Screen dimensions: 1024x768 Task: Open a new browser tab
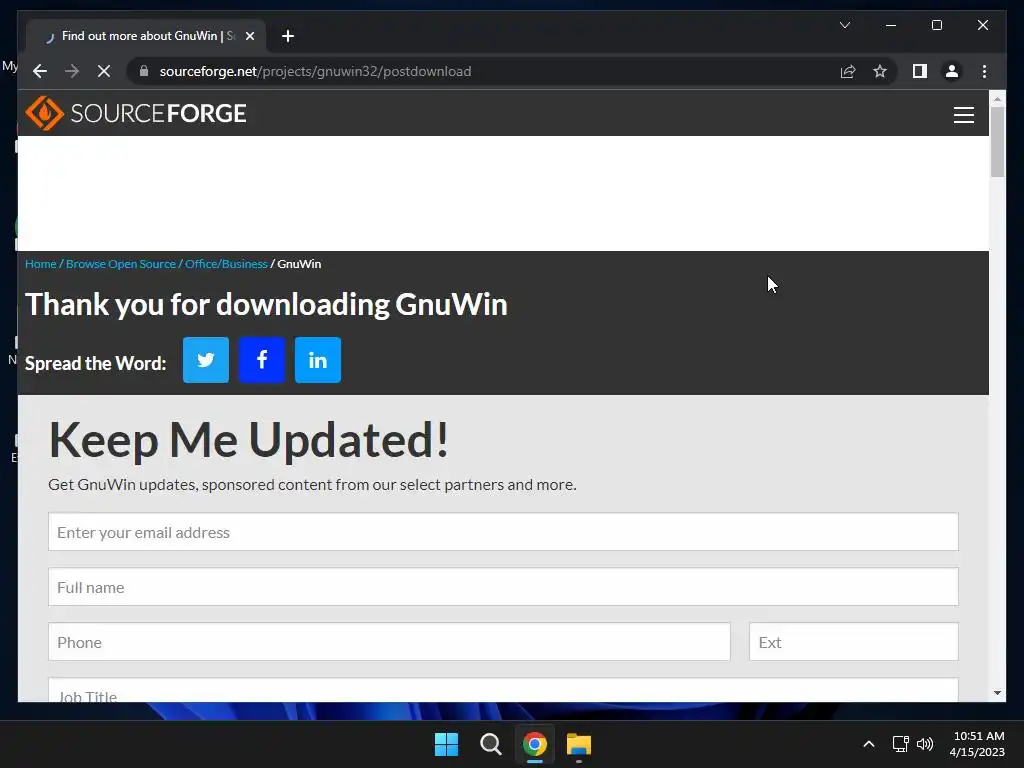point(288,37)
